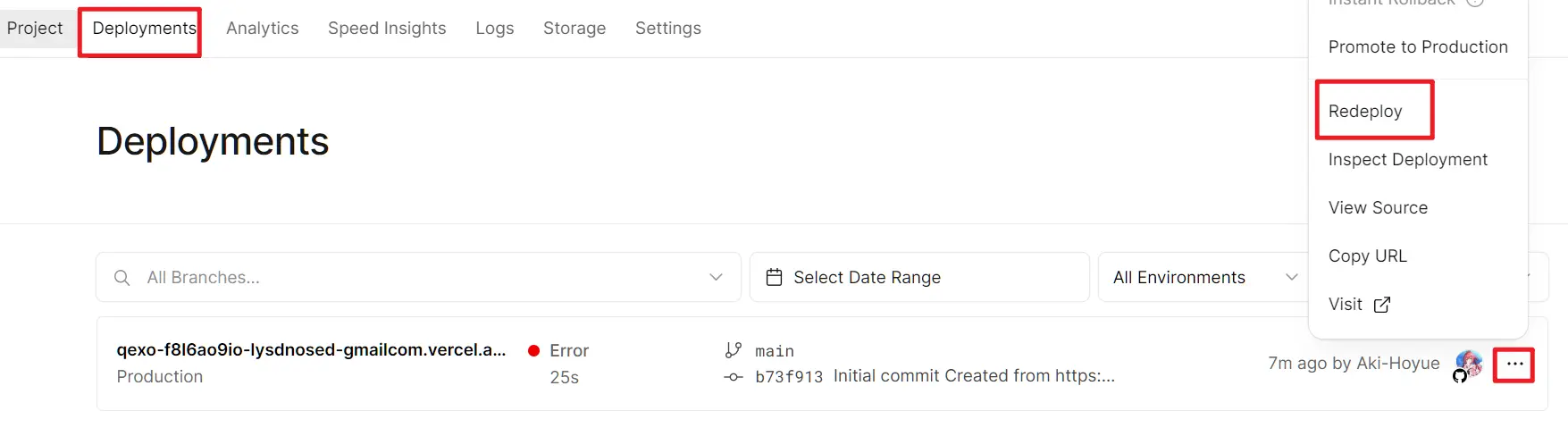1568x436 pixels.
Task: Click the git branch icon next to main
Action: pyautogui.click(x=734, y=350)
